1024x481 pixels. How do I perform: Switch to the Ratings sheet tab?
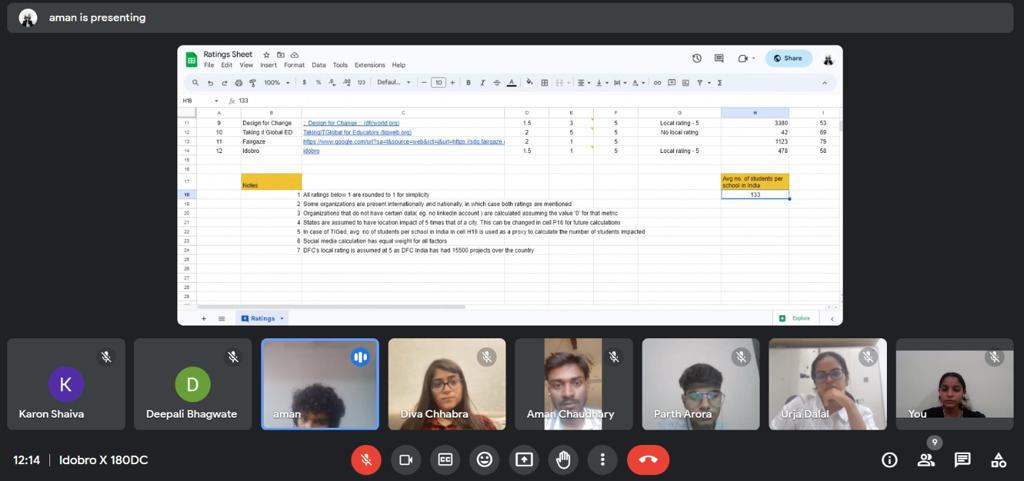click(x=263, y=318)
